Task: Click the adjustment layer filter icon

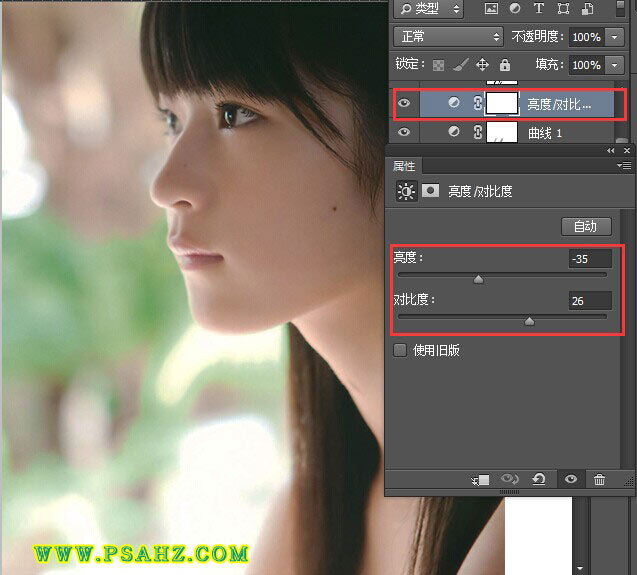Action: (515, 9)
